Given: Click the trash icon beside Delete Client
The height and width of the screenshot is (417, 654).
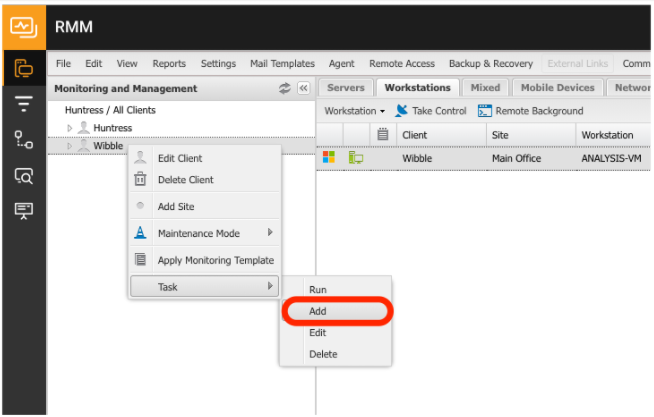Looking at the screenshot, I should point(140,179).
